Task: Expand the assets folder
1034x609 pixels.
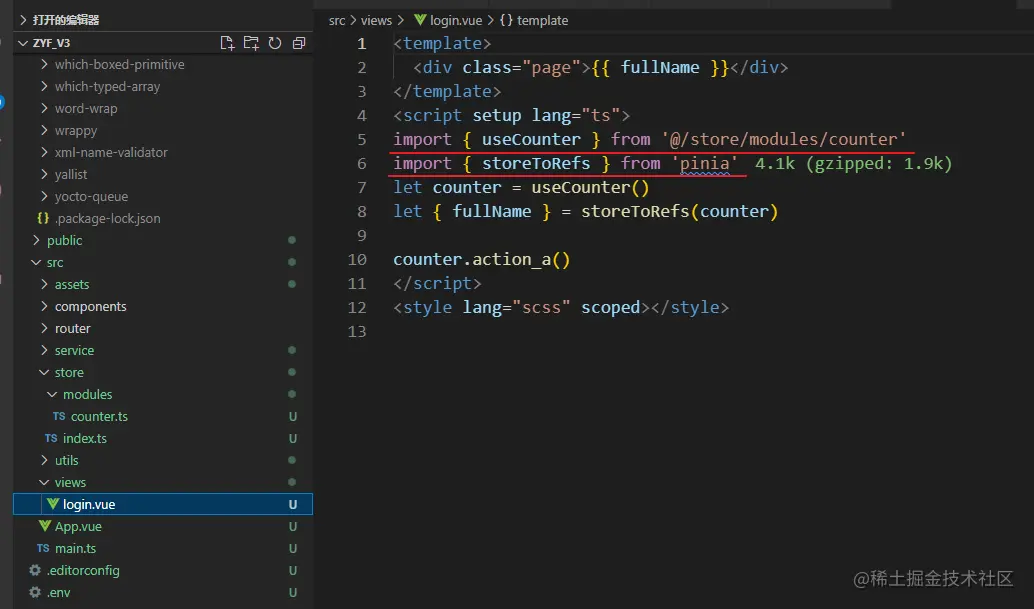Action: click(44, 284)
